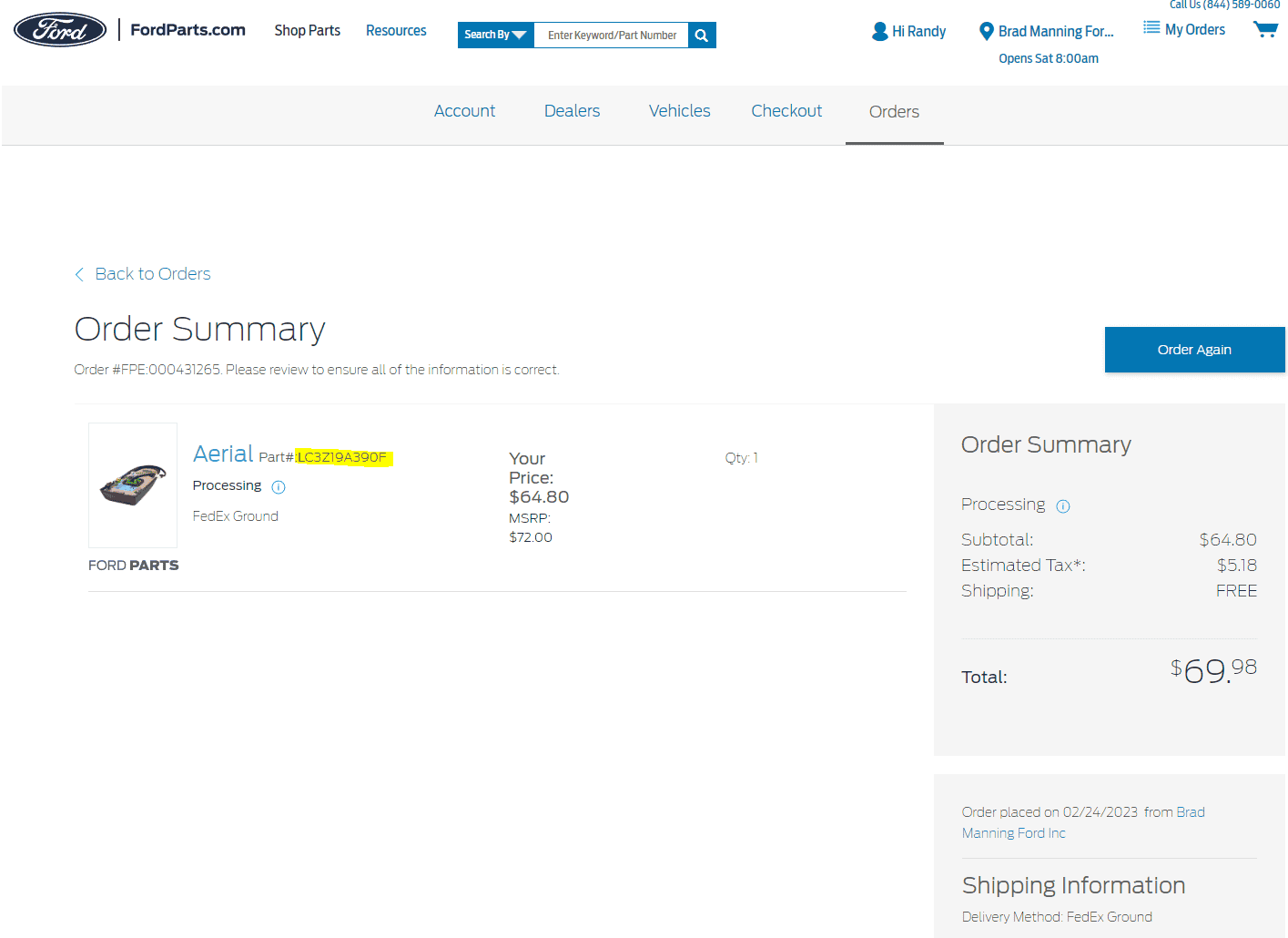The width and height of the screenshot is (1288, 938).
Task: Click the Order placed on 02/24/2023 text
Action: click(x=1050, y=812)
